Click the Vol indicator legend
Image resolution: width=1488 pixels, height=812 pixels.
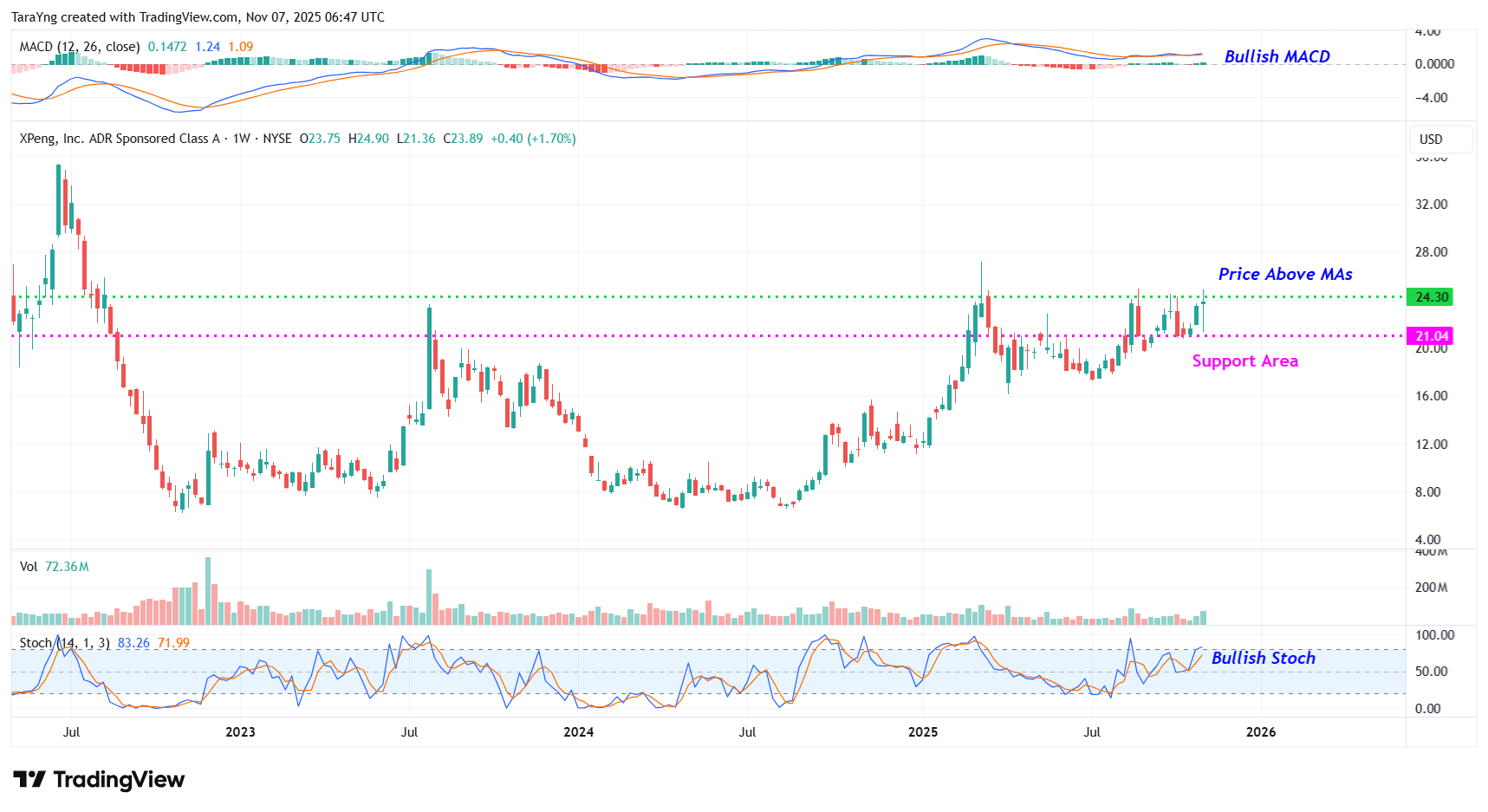(29, 567)
